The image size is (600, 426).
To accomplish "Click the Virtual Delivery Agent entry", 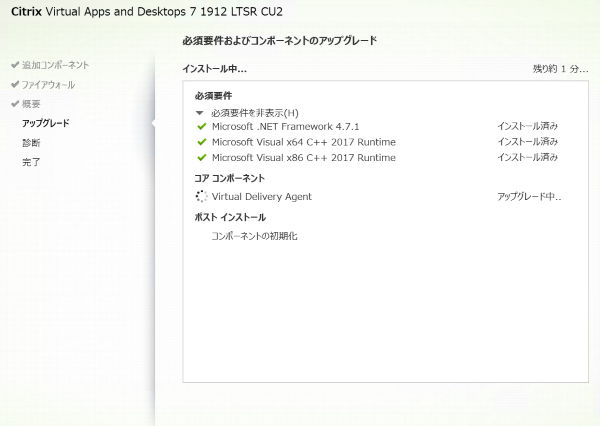I will (x=262, y=197).
